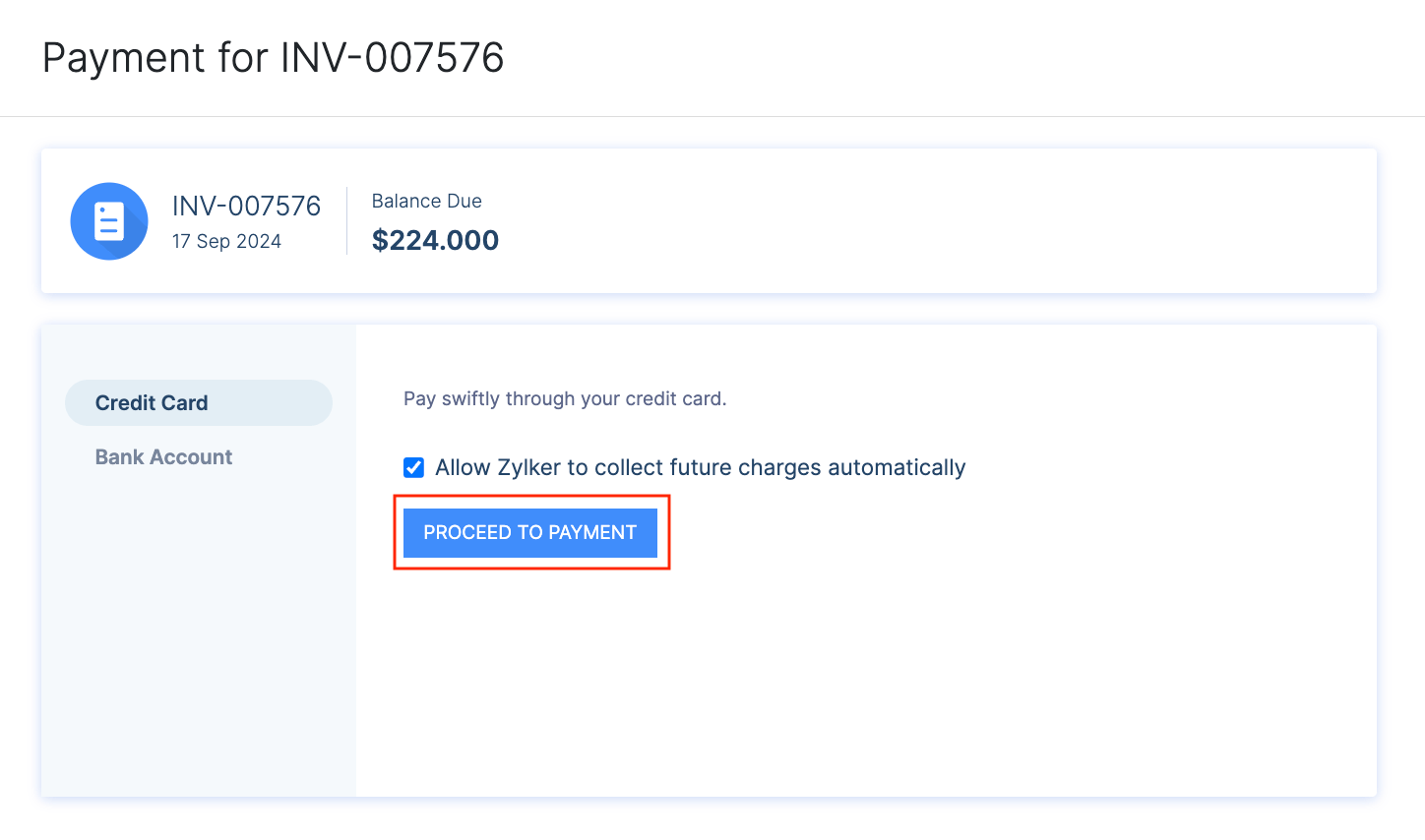The width and height of the screenshot is (1425, 840).
Task: Click the $224.000 balance amount
Action: pyautogui.click(x=435, y=240)
